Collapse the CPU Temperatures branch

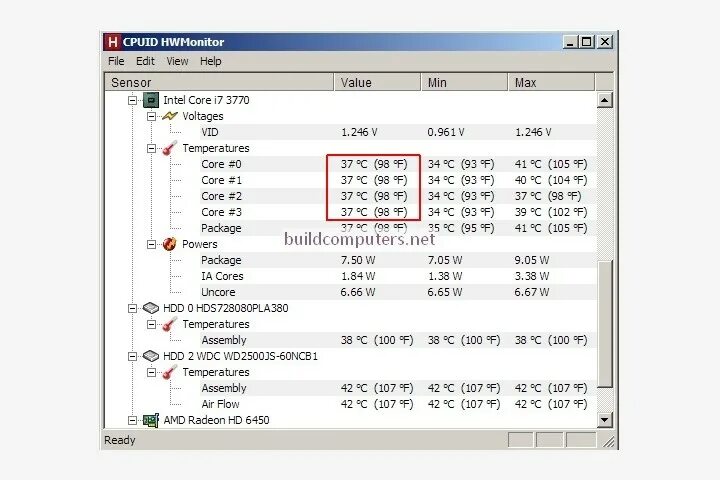(151, 148)
